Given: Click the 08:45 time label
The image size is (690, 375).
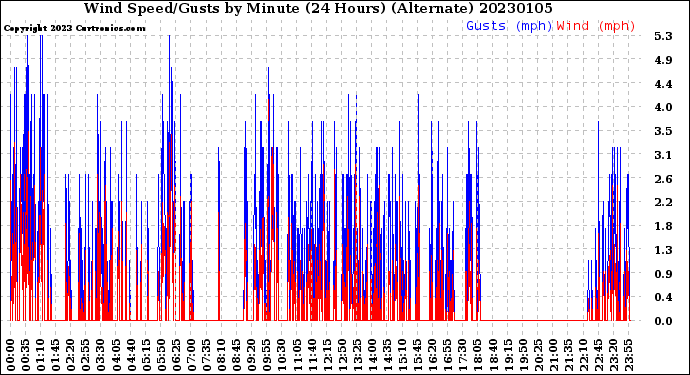Looking at the screenshot, I should tap(236, 355).
